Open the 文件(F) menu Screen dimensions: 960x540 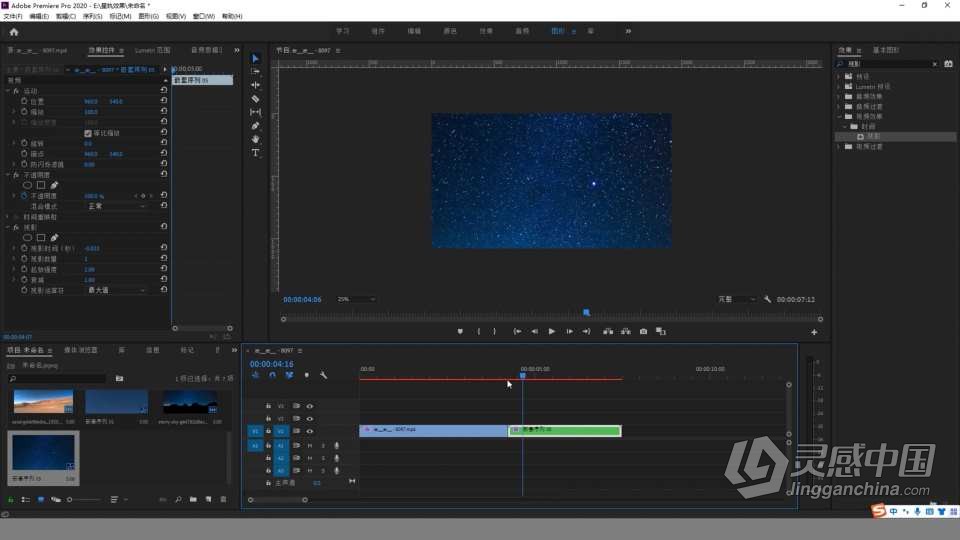[13, 17]
